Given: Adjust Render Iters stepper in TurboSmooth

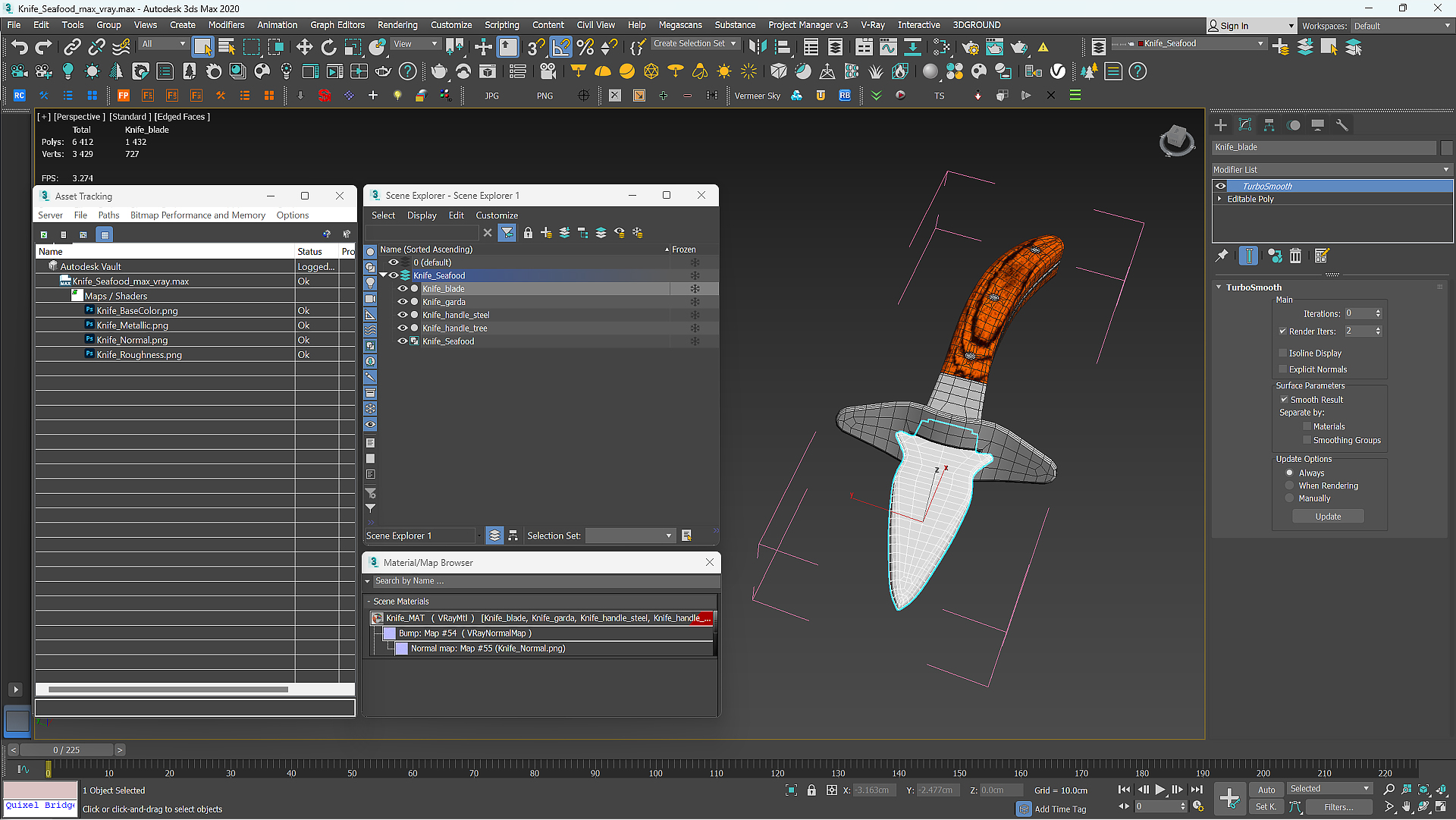Looking at the screenshot, I should click(x=1377, y=331).
